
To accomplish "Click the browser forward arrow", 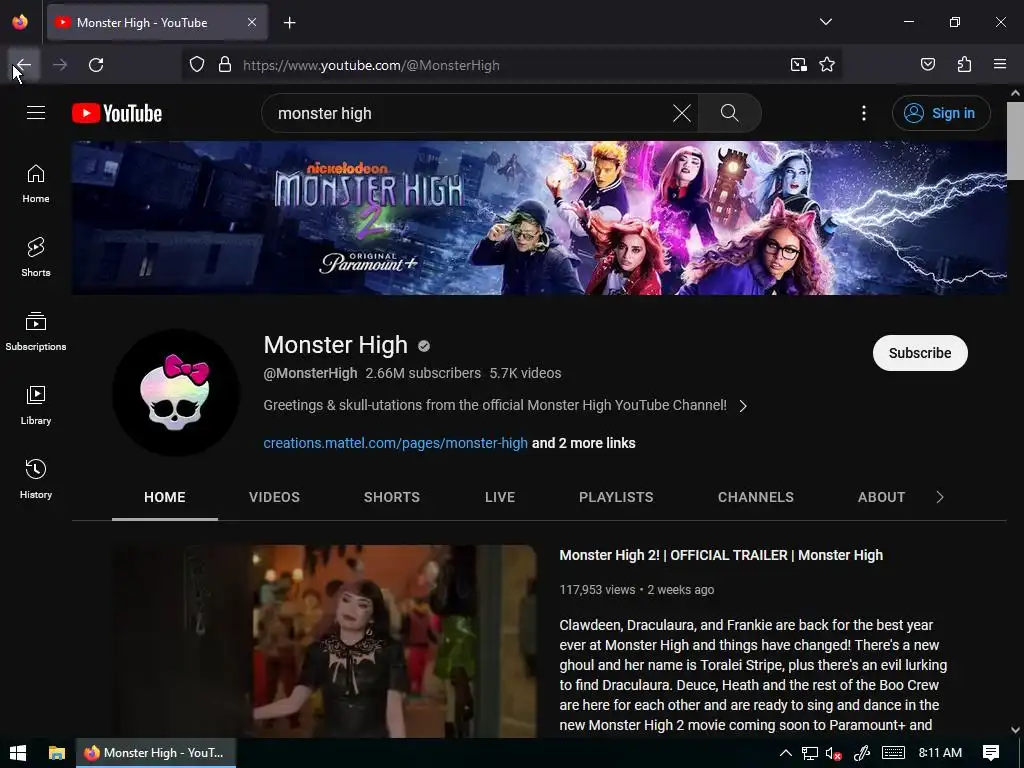I will pyautogui.click(x=60, y=65).
